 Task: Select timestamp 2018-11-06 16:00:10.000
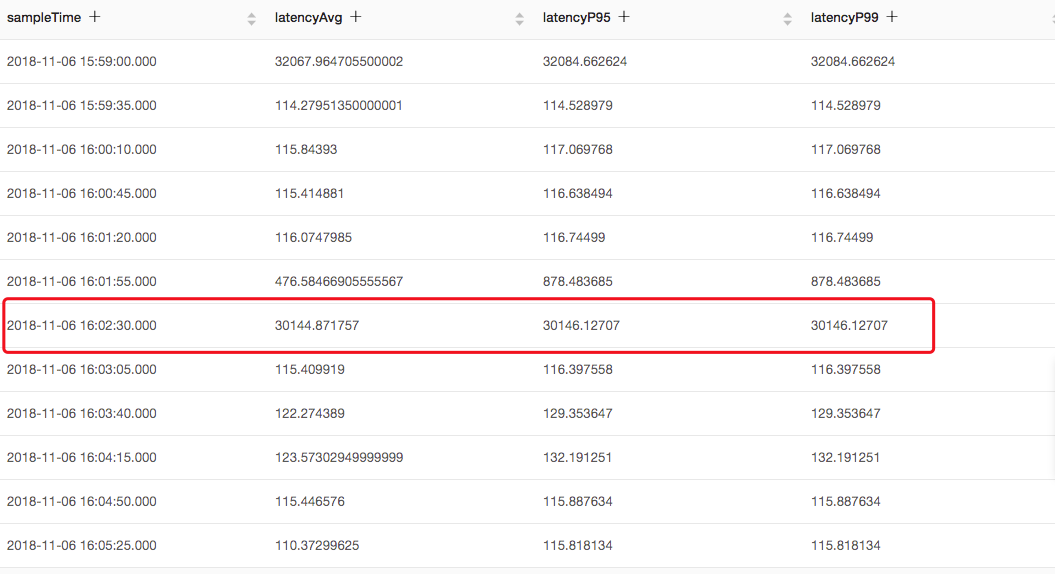click(81, 149)
